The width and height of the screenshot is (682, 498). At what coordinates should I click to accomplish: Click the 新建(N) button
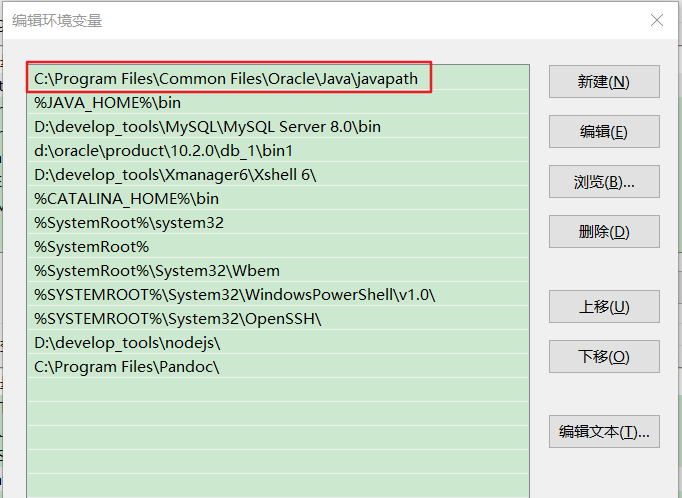pos(603,82)
